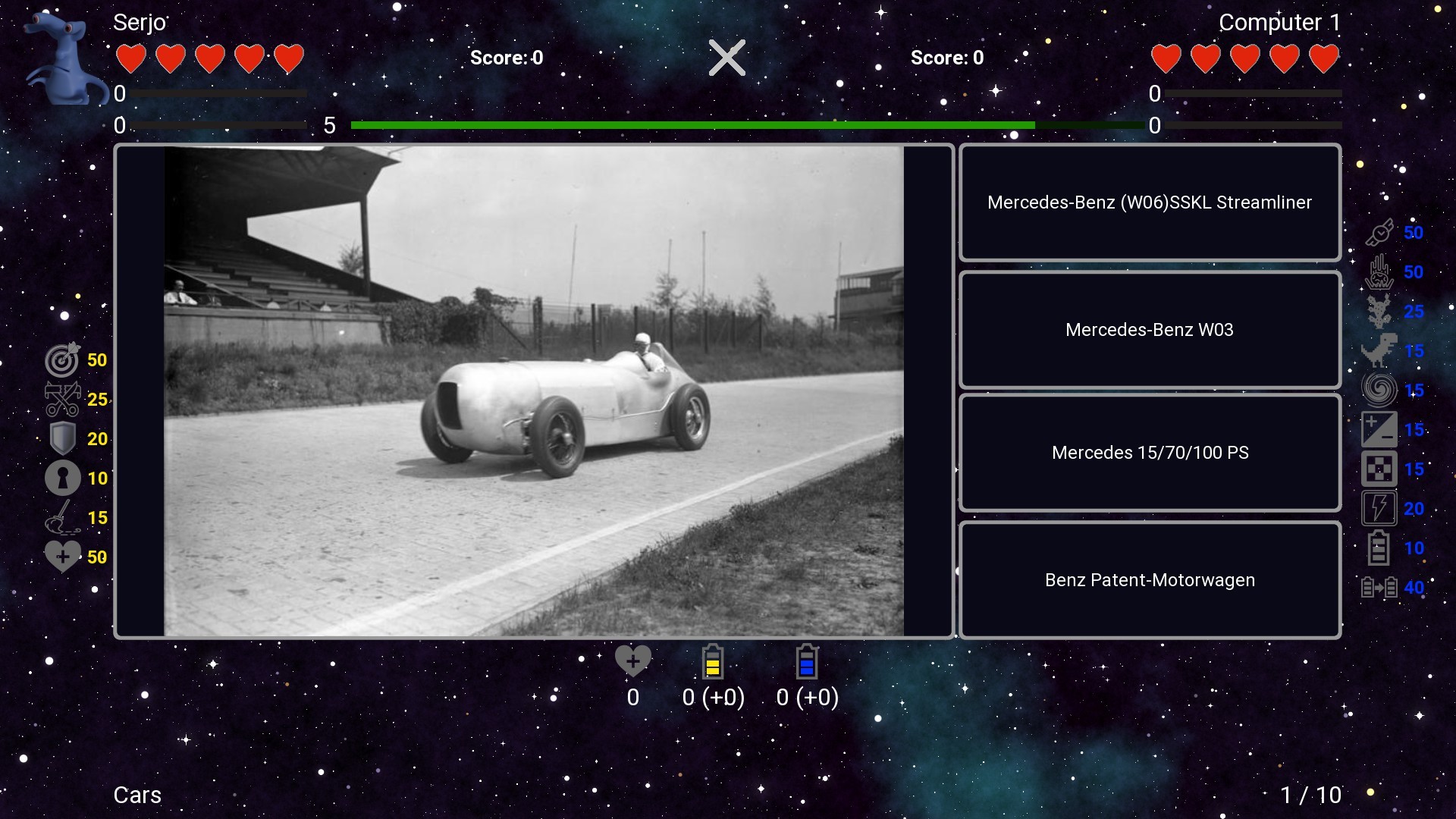The width and height of the screenshot is (1456, 819).
Task: Select the hand power-up icon
Action: (1382, 272)
